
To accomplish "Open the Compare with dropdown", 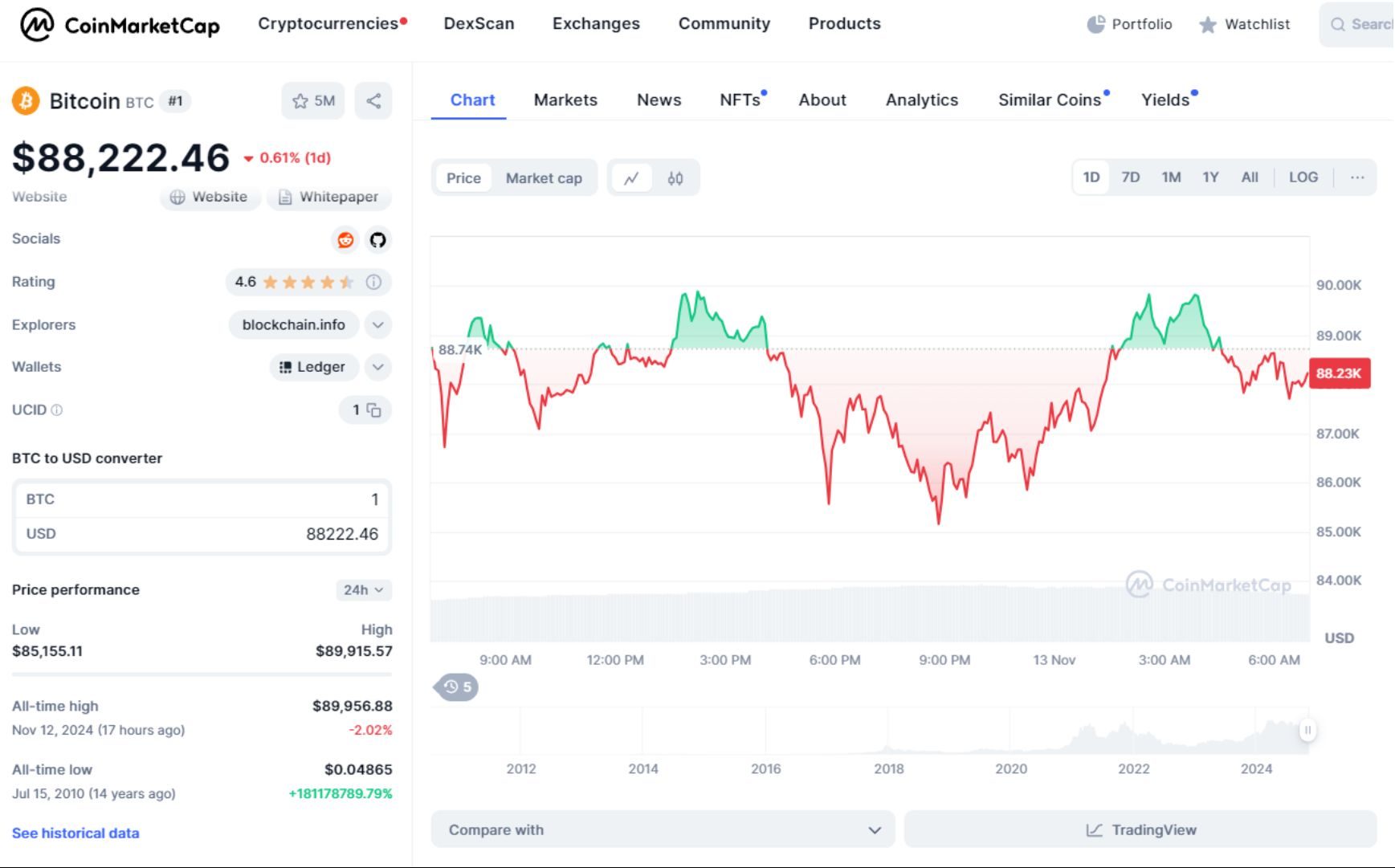I will [x=661, y=829].
